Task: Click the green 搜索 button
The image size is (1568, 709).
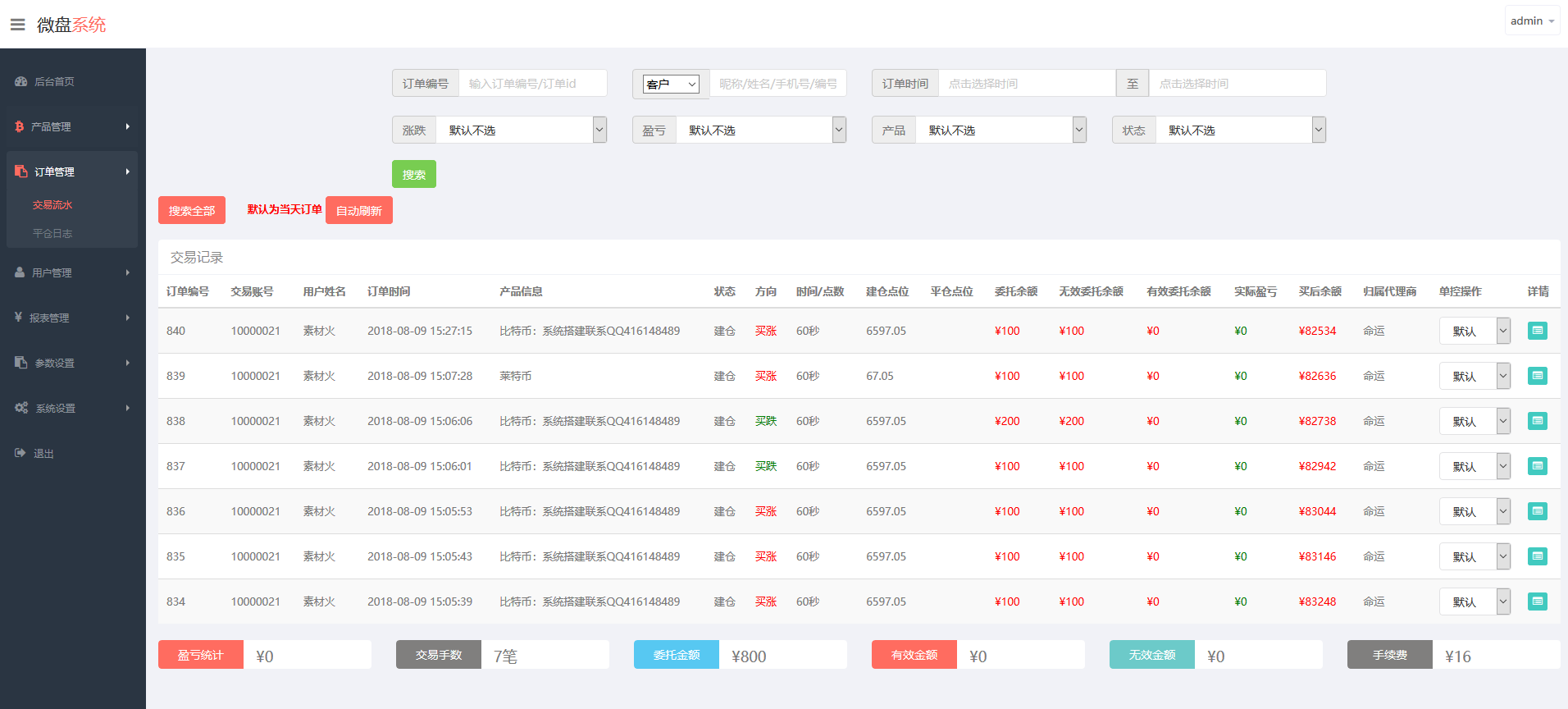Action: pyautogui.click(x=413, y=175)
